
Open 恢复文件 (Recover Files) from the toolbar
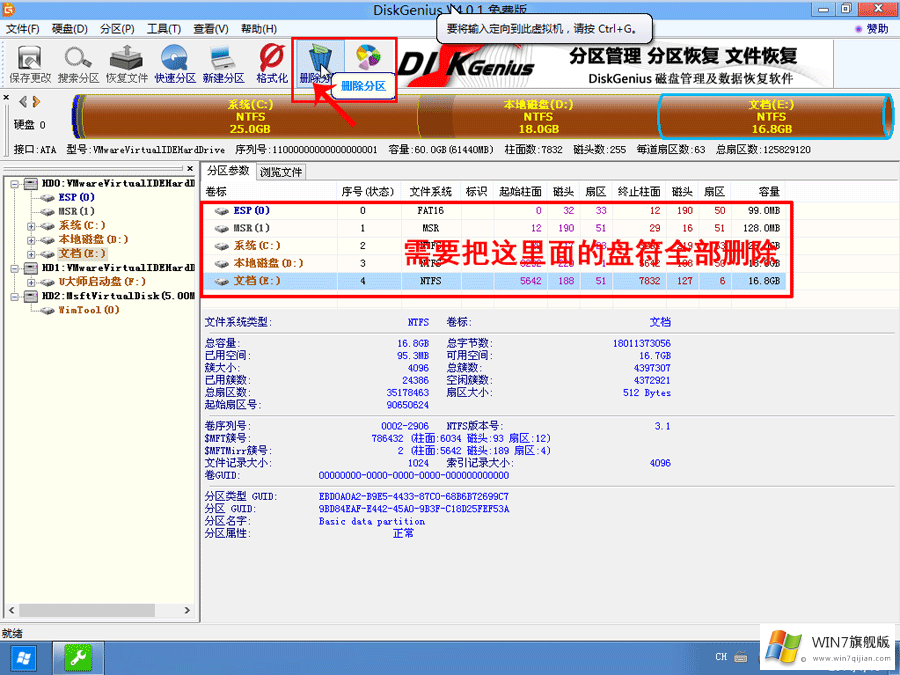click(x=129, y=58)
